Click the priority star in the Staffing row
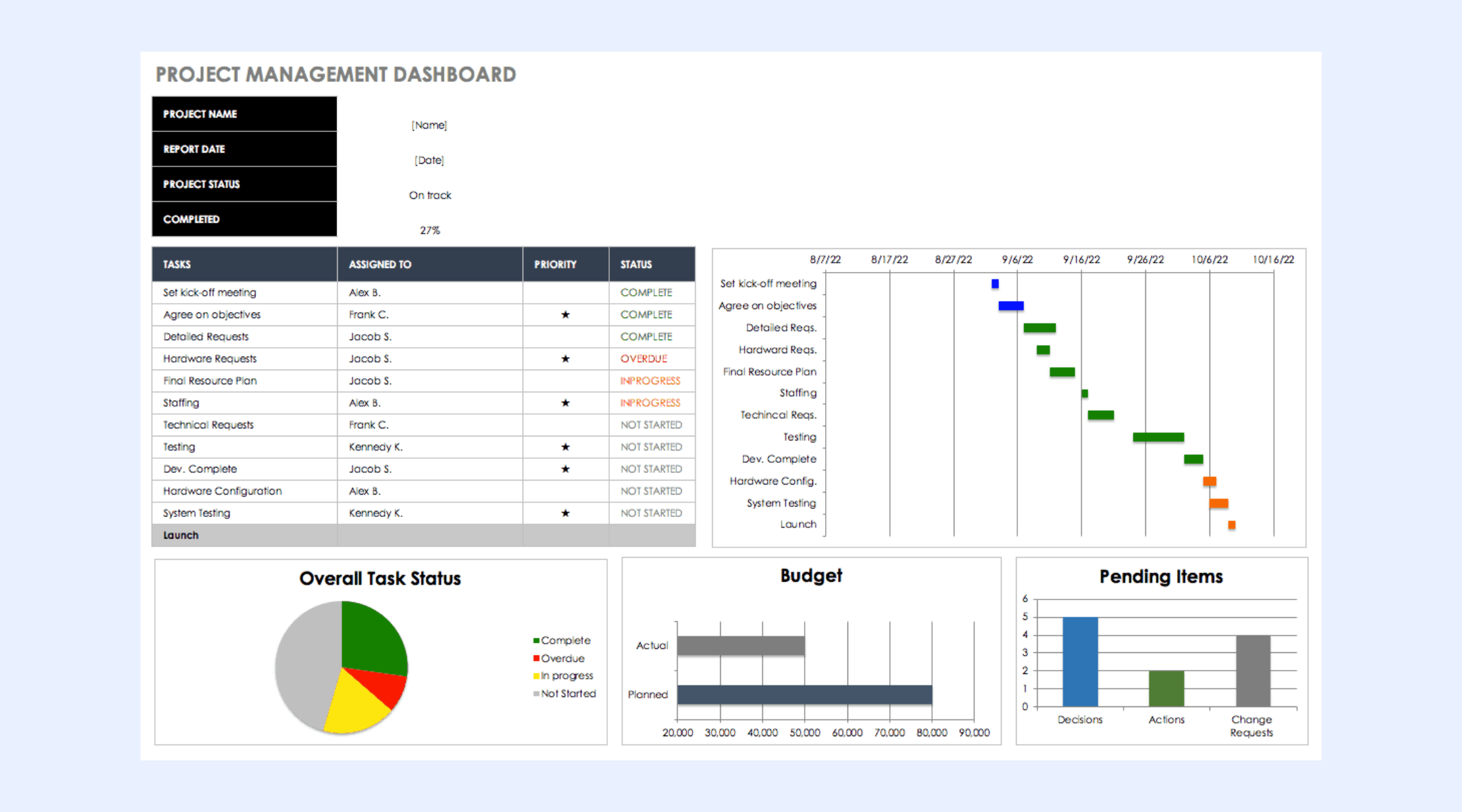 pyautogui.click(x=565, y=403)
